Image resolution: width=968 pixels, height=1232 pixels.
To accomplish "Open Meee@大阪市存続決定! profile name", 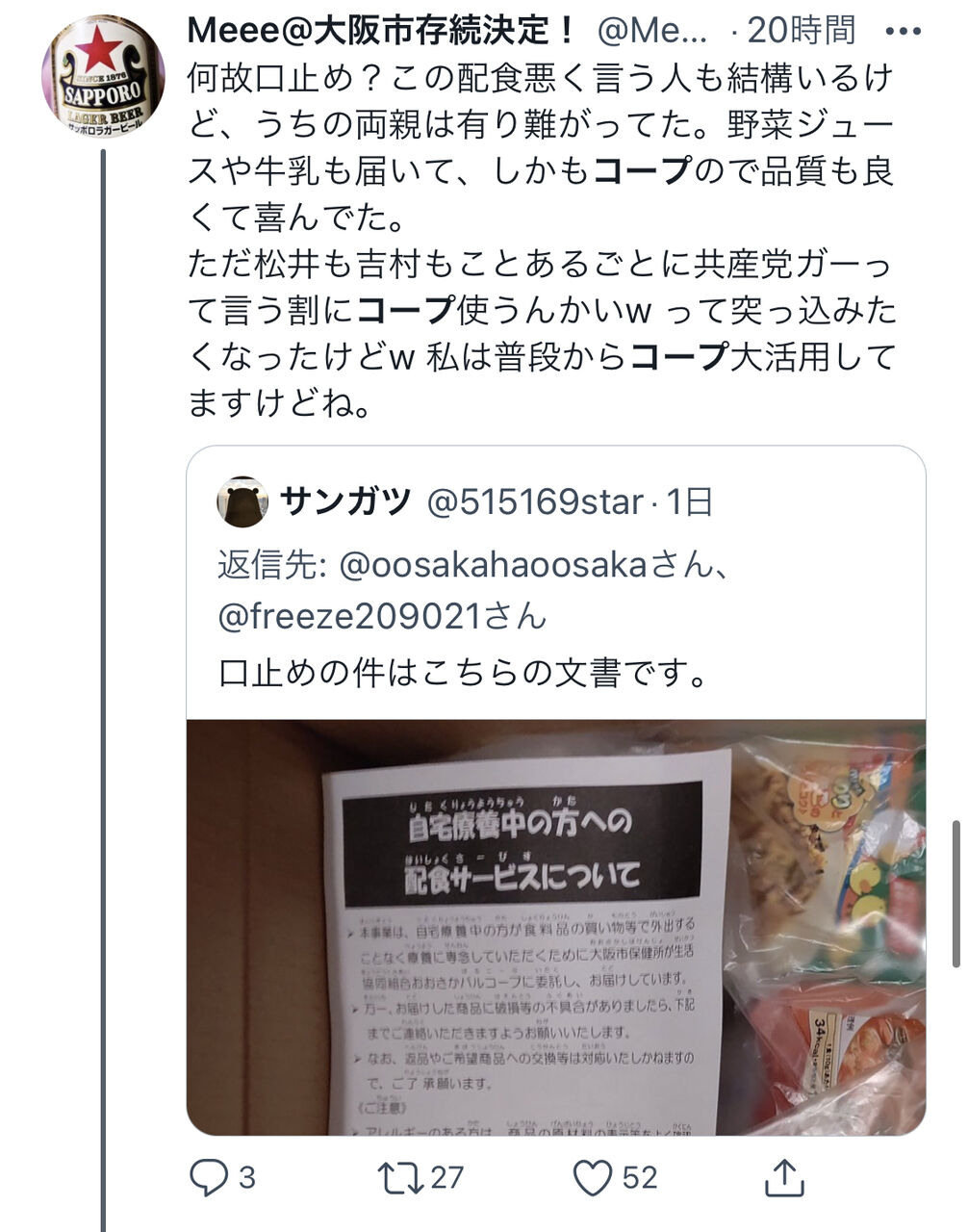I will pyautogui.click(x=382, y=32).
